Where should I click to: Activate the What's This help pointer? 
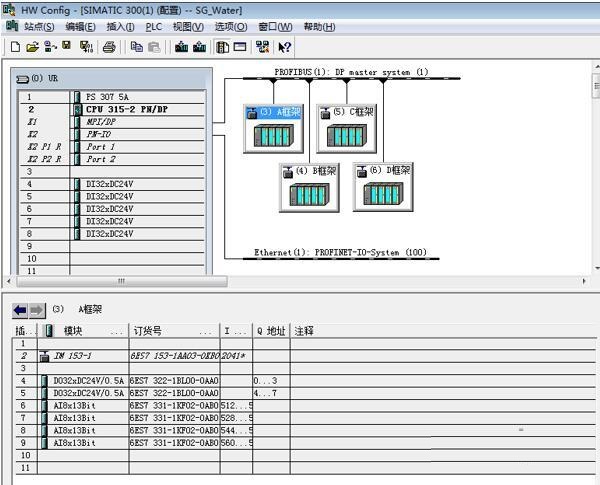(285, 47)
